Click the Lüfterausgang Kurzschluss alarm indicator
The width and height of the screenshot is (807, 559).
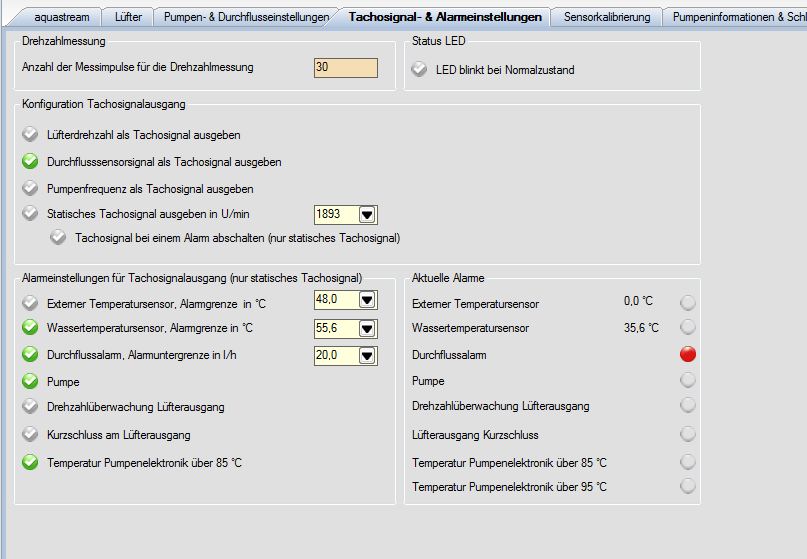coord(688,434)
